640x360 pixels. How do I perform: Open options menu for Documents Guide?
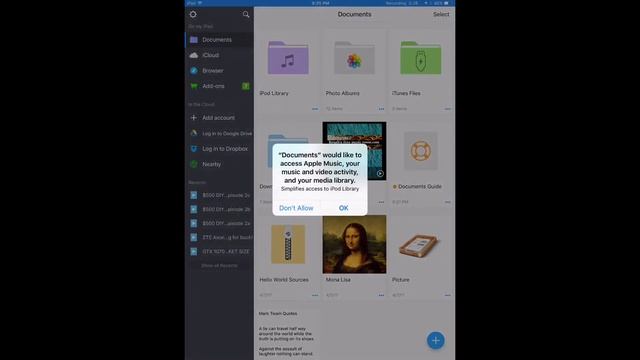448,202
